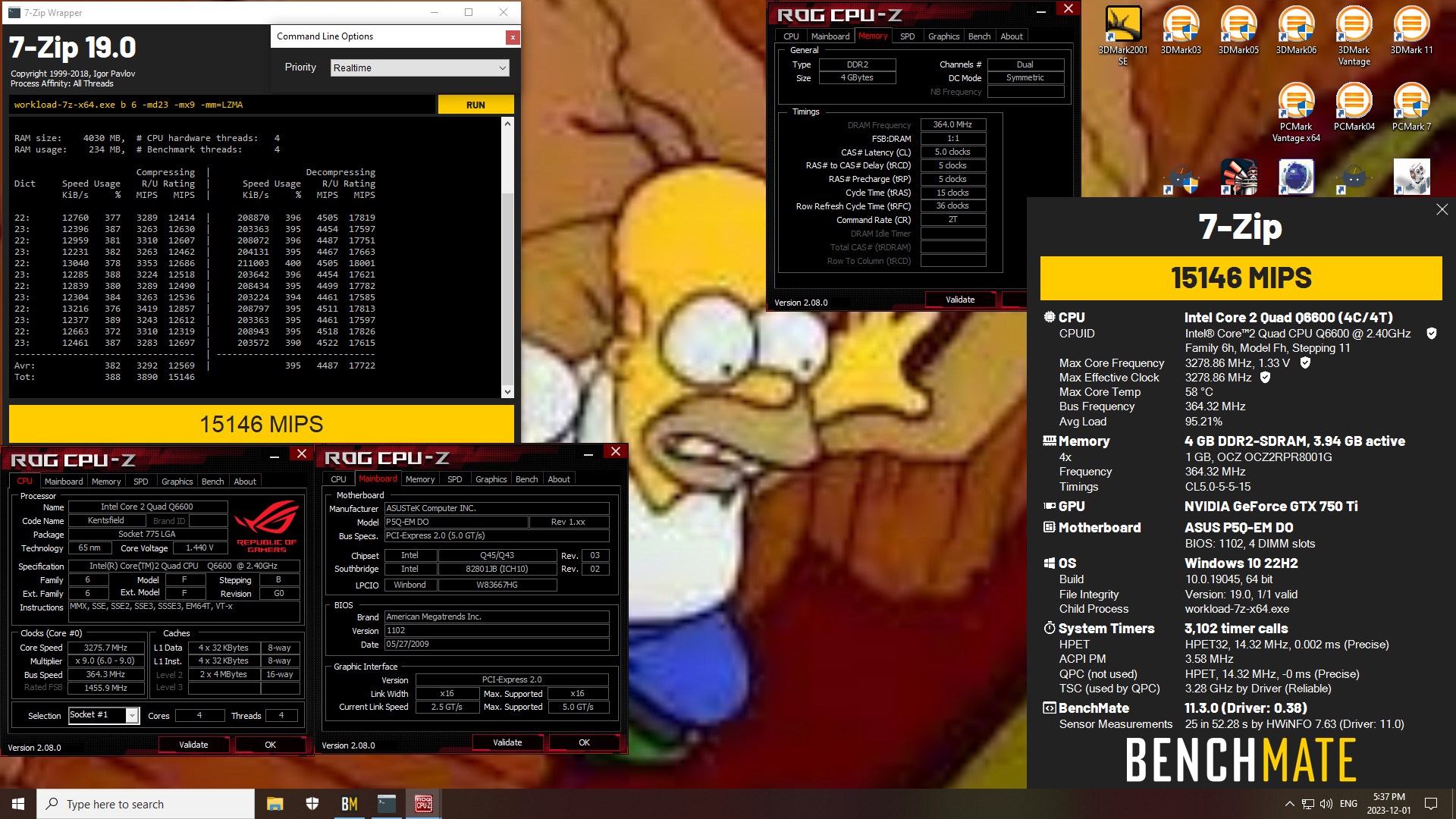This screenshot has height=819, width=1456.
Task: Click the ENG language indicator
Action: coord(1348,804)
